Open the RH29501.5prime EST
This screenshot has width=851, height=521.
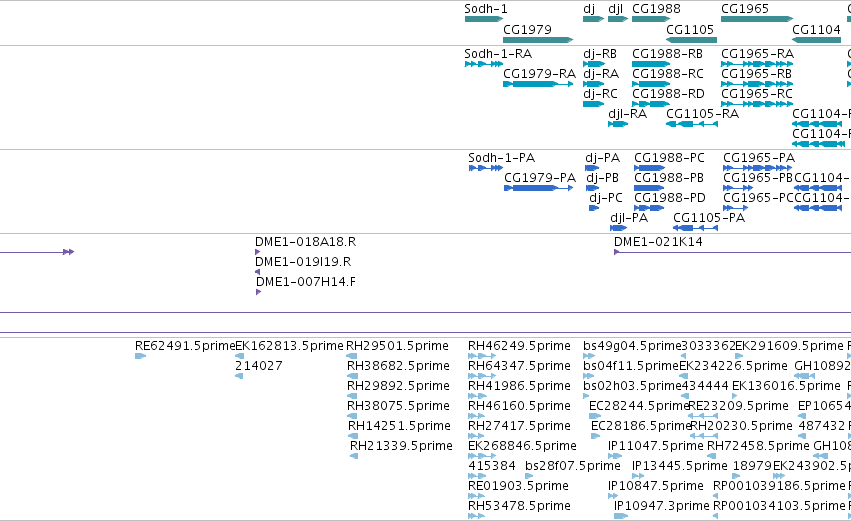coord(352,357)
